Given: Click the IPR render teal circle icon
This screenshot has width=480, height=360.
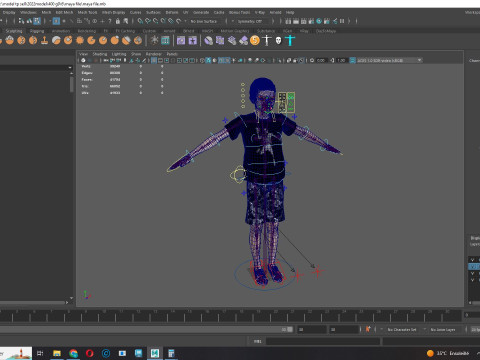Looking at the screenshot, I should pos(319,21).
